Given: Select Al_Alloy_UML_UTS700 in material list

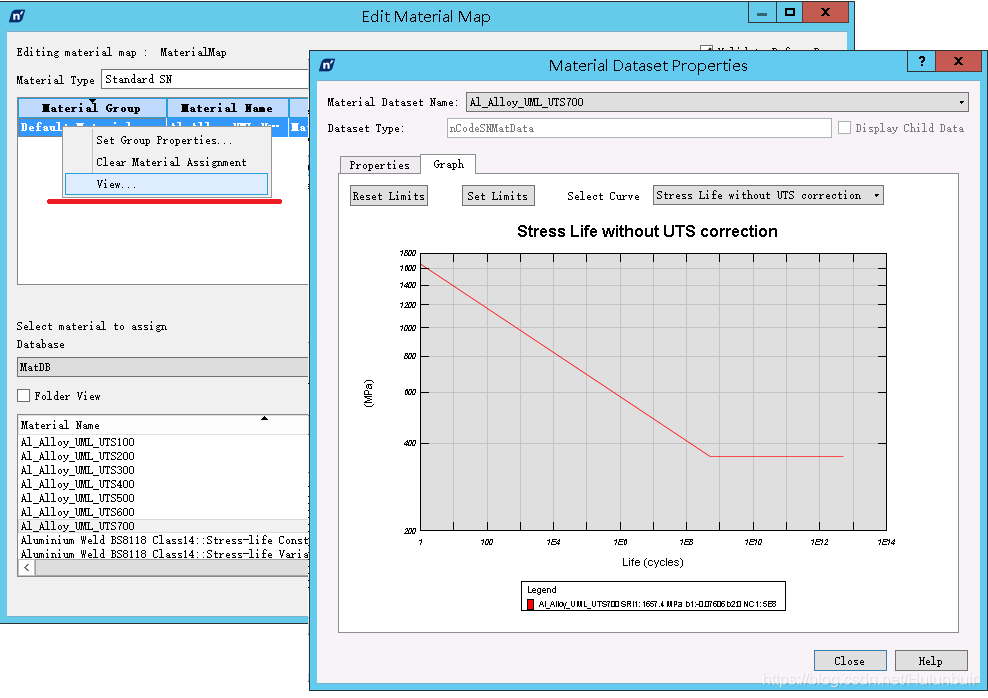Looking at the screenshot, I should (163, 526).
